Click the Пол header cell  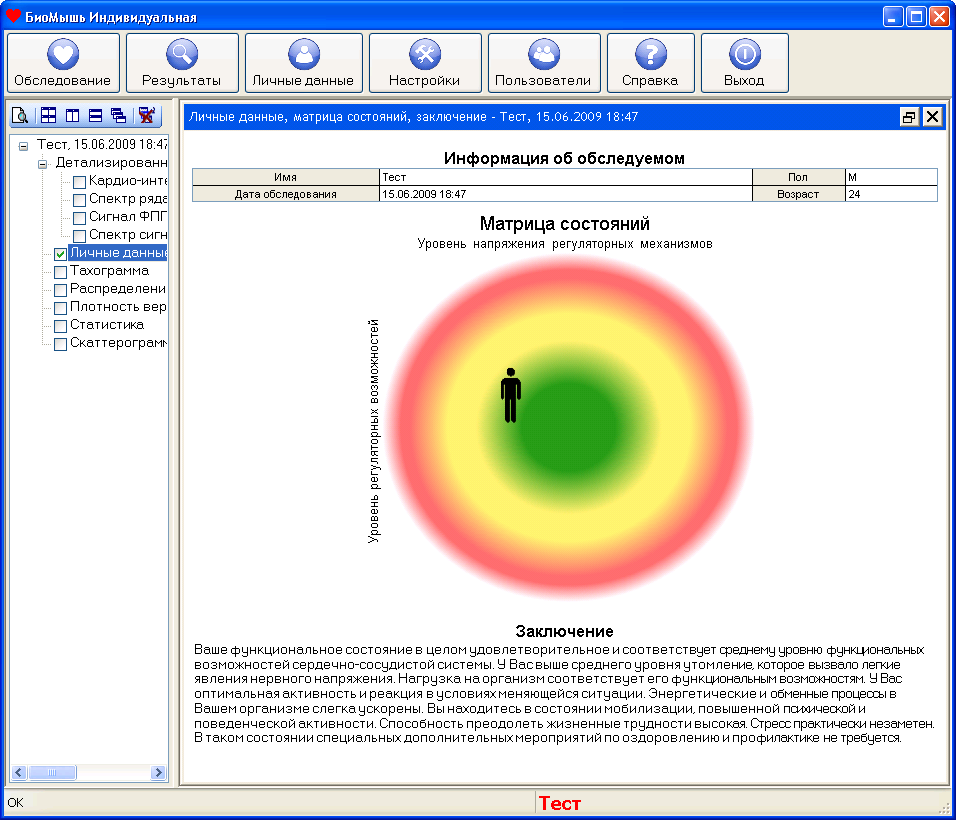click(799, 177)
